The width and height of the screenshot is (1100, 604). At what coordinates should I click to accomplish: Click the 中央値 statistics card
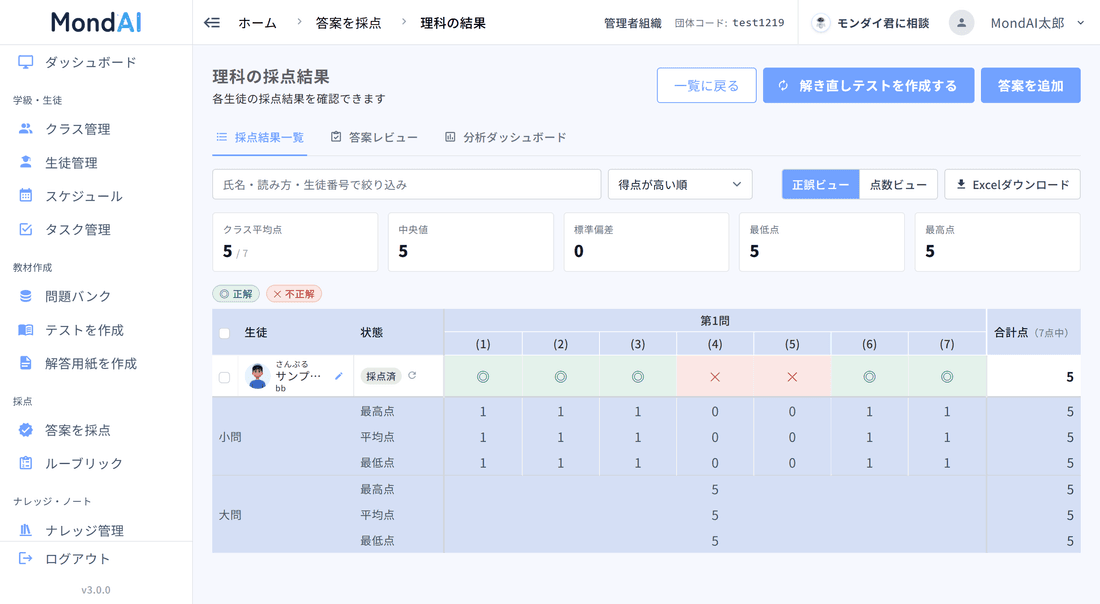[x=471, y=242]
